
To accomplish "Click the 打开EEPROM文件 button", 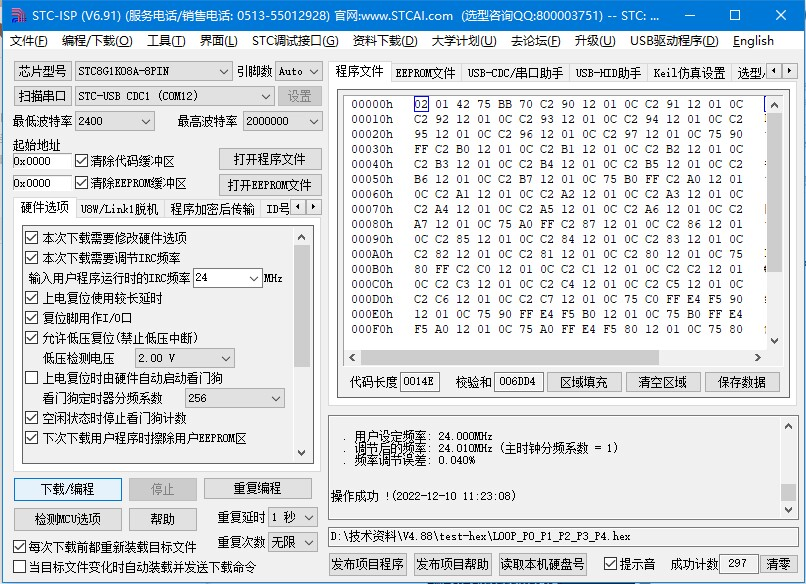I will point(270,185).
